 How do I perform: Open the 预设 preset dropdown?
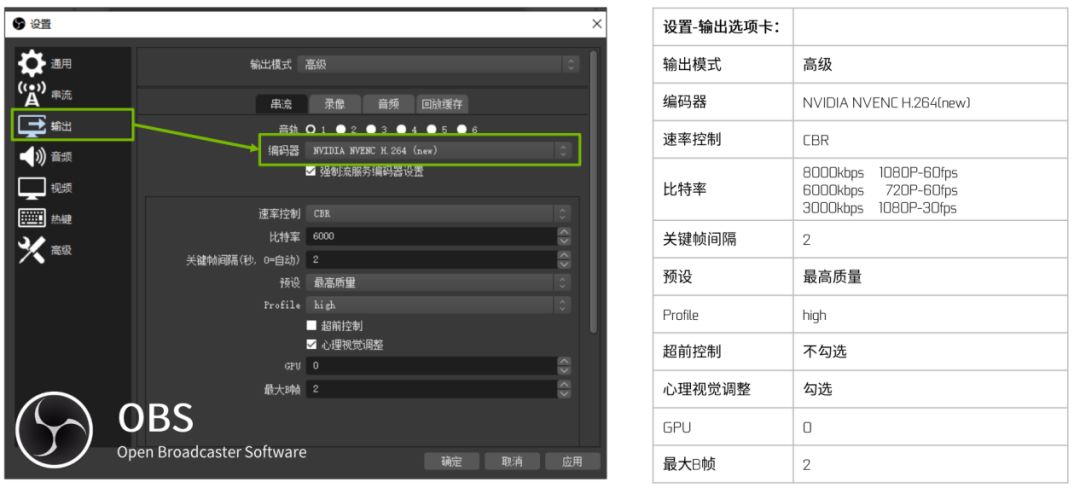coord(438,282)
